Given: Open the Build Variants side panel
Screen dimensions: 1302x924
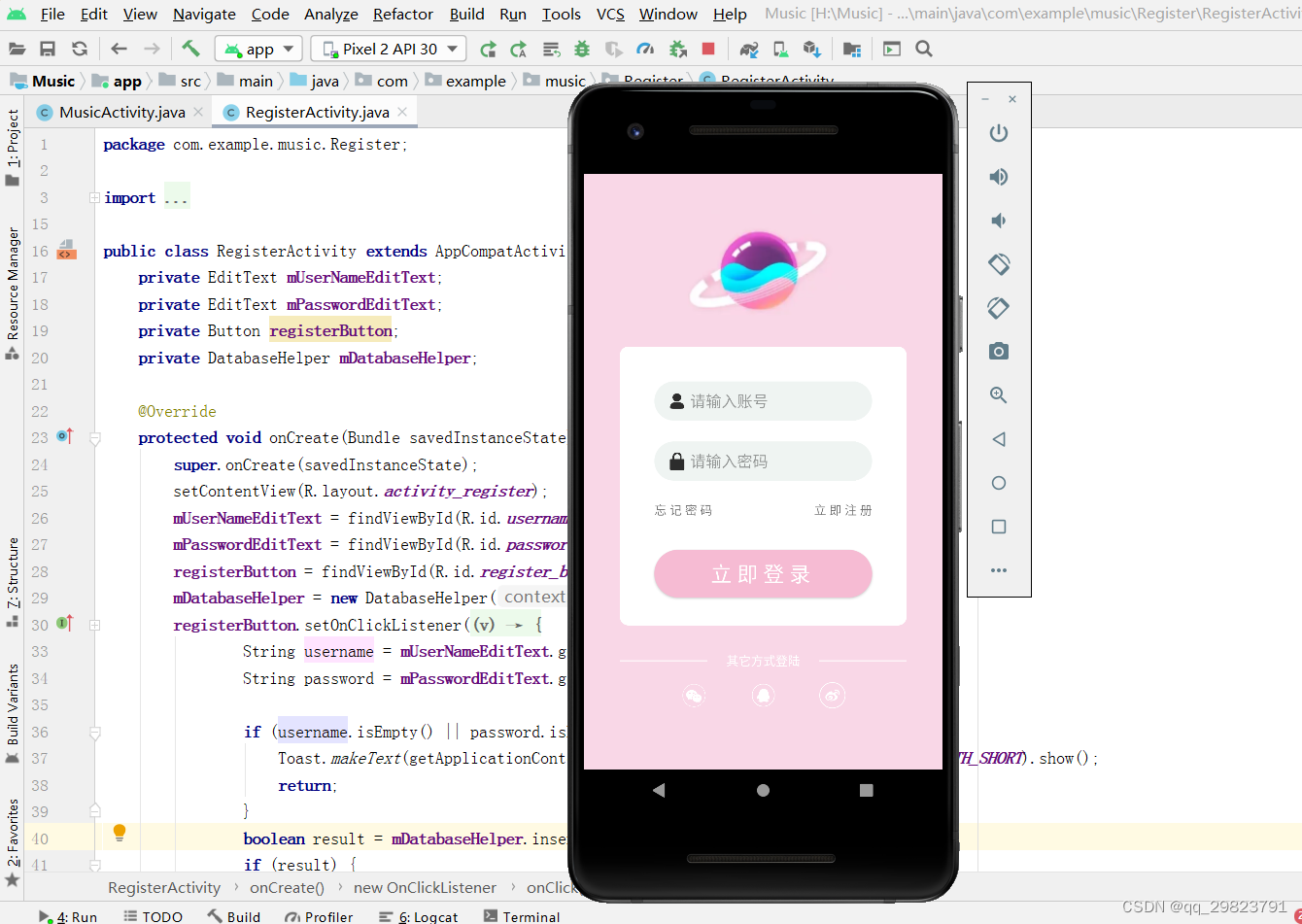Looking at the screenshot, I should click(13, 714).
